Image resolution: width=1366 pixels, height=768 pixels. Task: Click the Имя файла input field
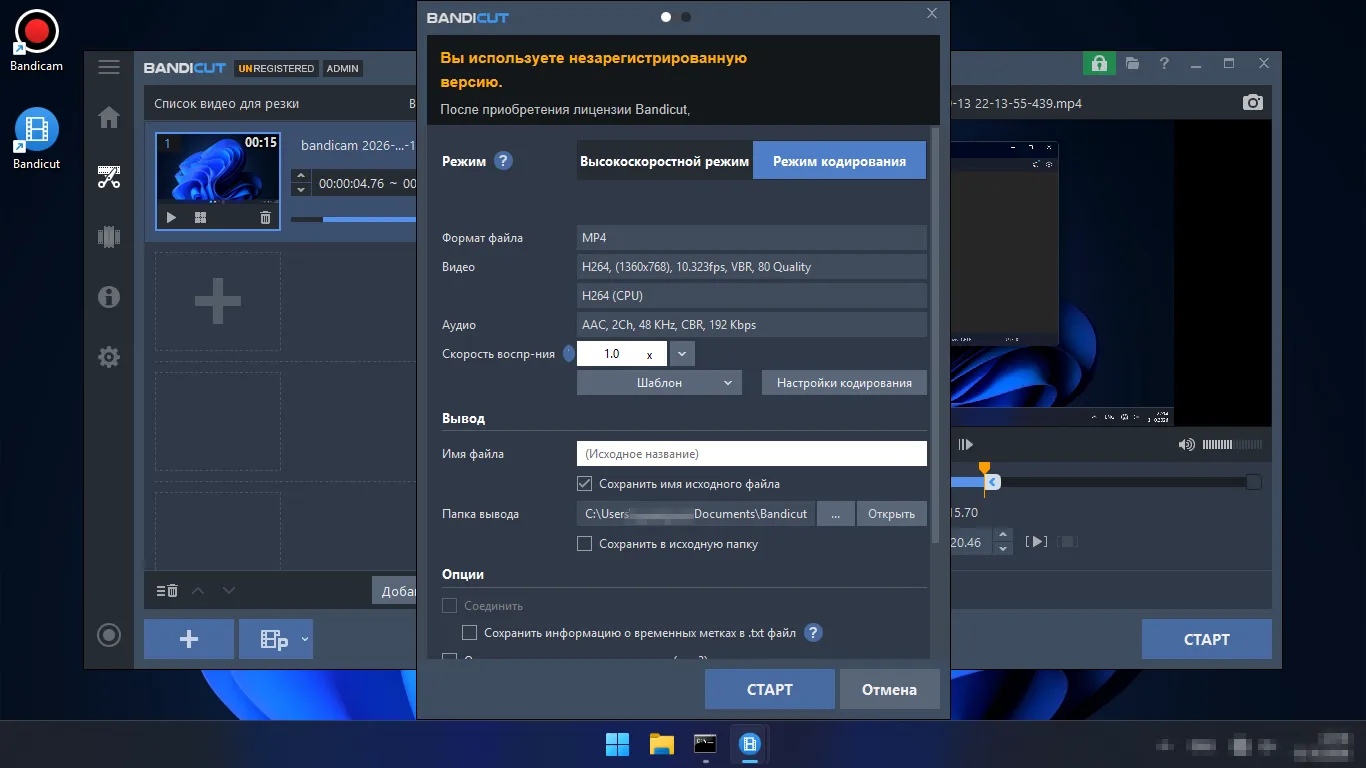pos(752,454)
